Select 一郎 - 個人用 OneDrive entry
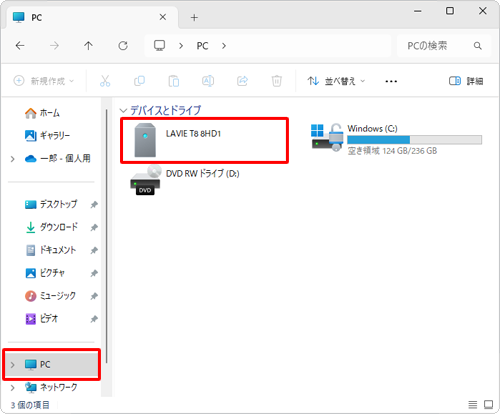The image size is (500, 414). 58,158
